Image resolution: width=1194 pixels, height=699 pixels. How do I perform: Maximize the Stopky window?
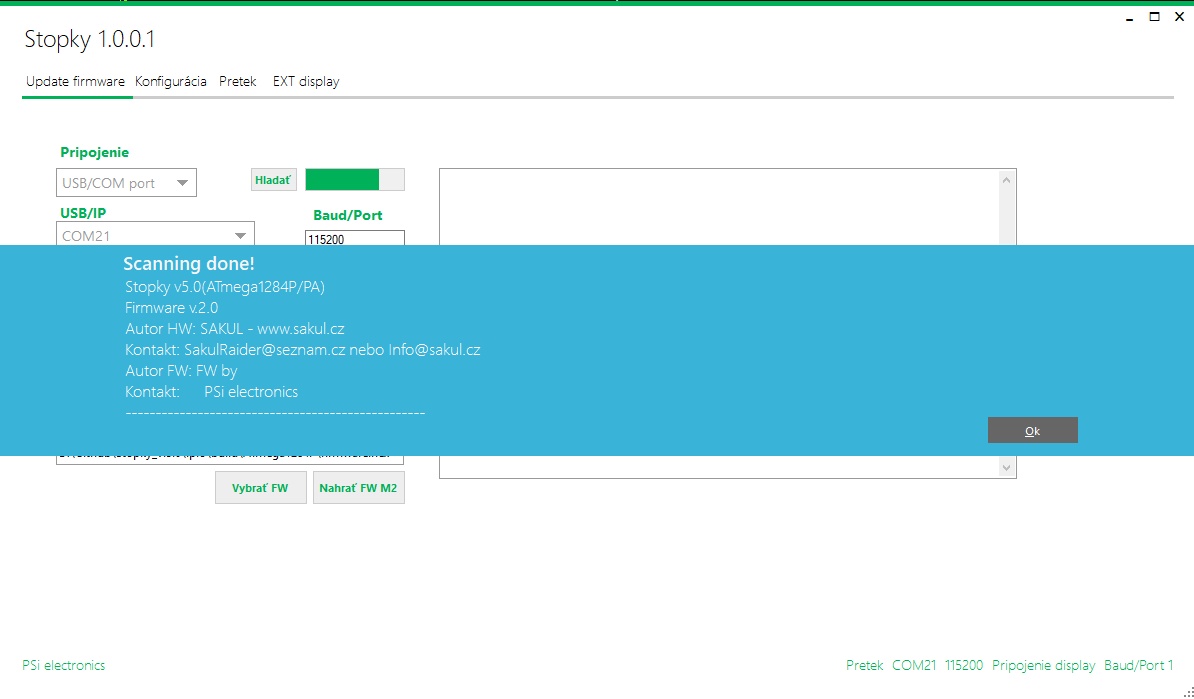pyautogui.click(x=1154, y=17)
